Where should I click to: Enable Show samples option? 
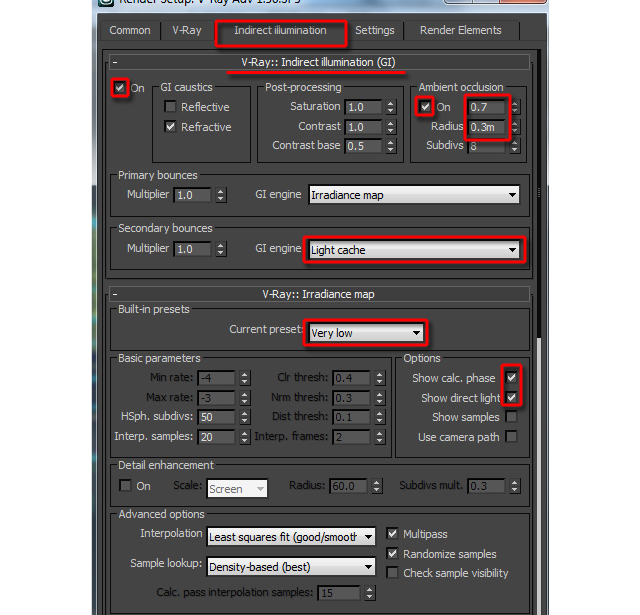(511, 417)
